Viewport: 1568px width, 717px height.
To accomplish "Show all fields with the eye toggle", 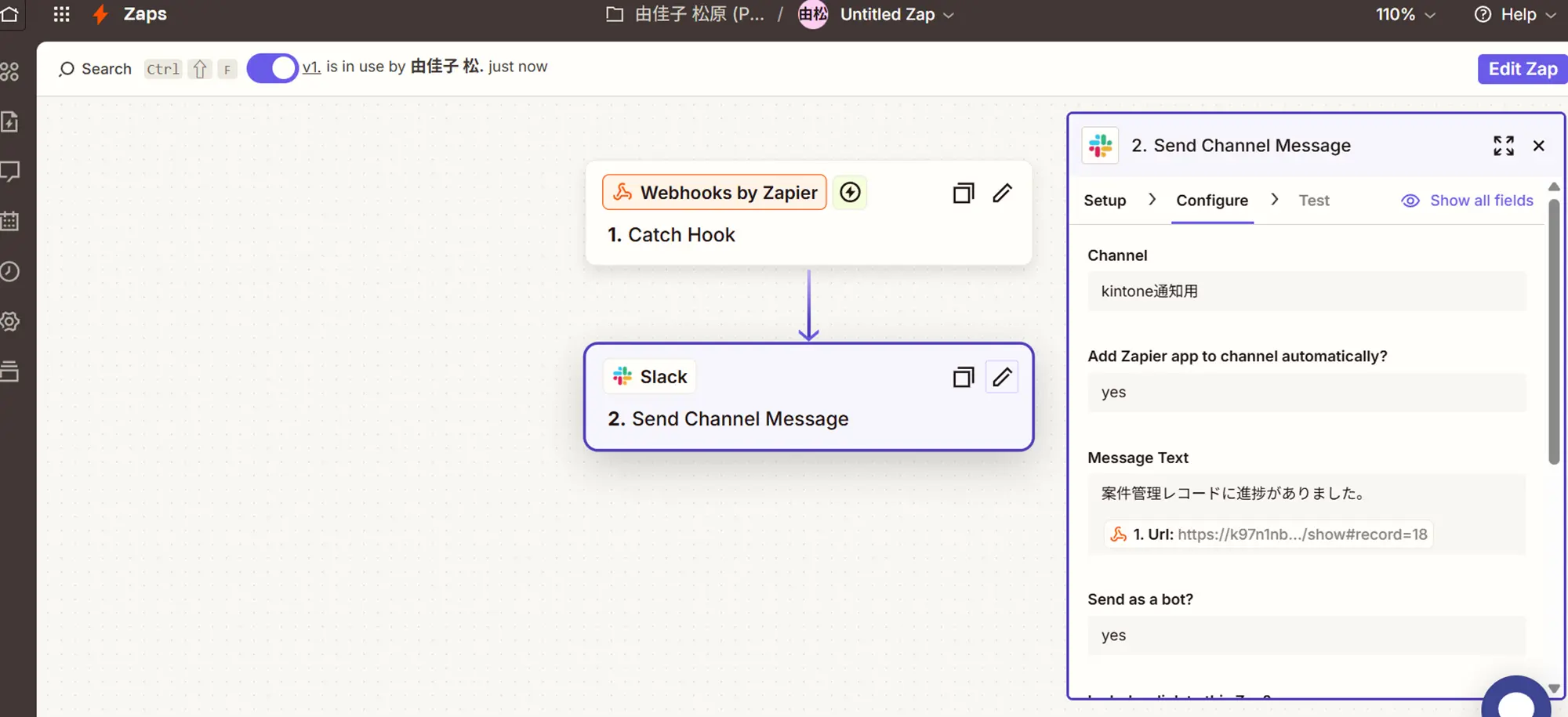I will (1467, 201).
